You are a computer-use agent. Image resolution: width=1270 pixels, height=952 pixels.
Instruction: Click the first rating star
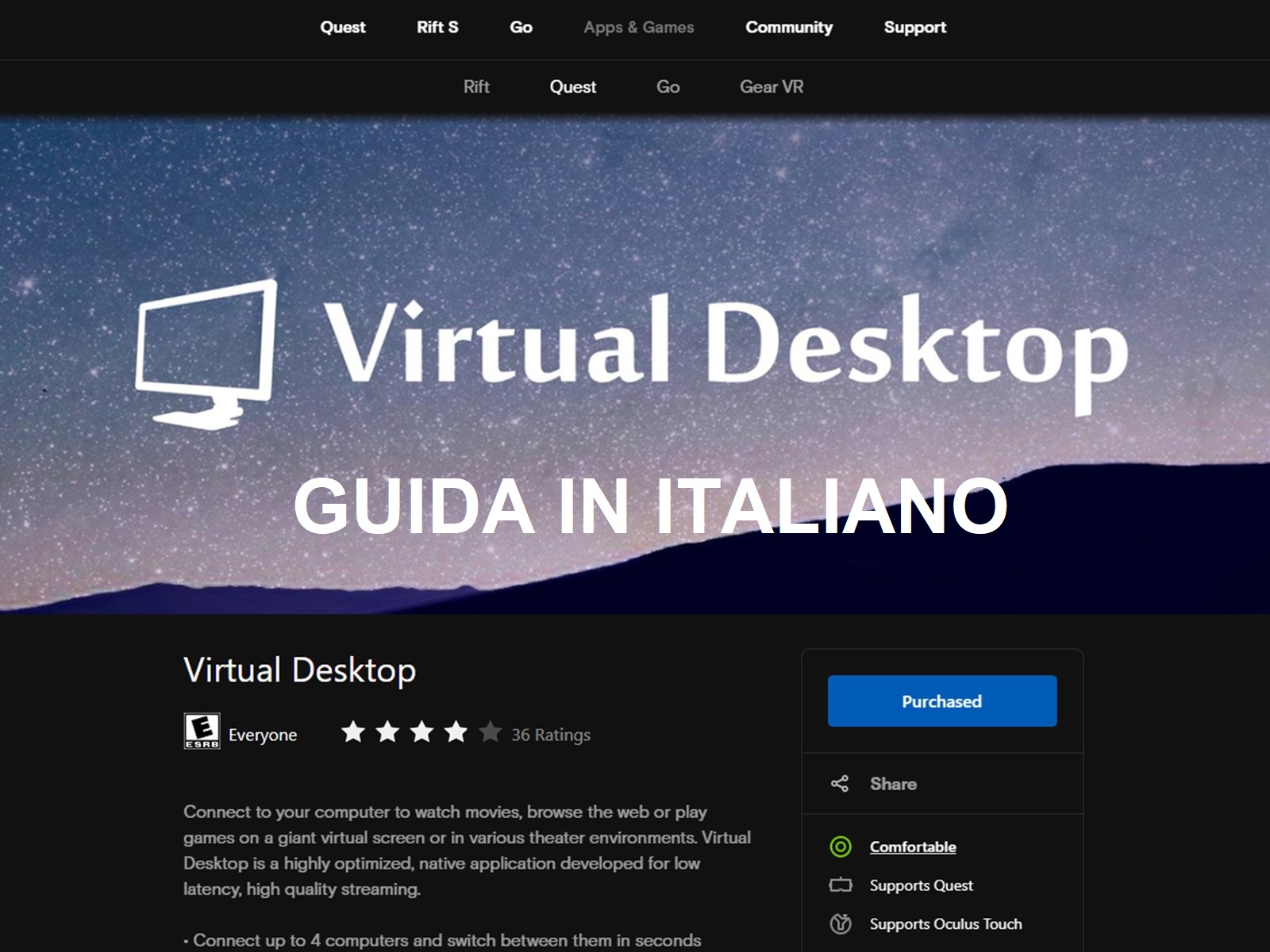pyautogui.click(x=353, y=731)
